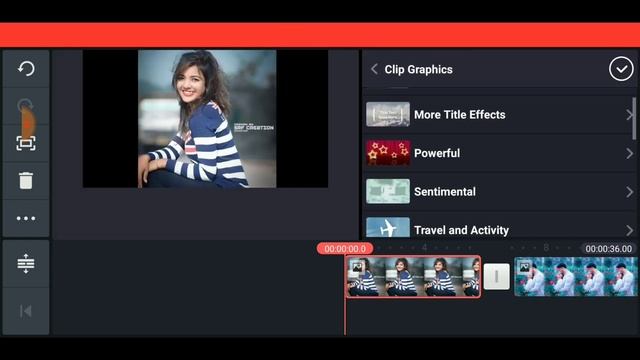Confirm with the checkmark circle button
Viewport: 640px width, 360px height.
tap(621, 69)
